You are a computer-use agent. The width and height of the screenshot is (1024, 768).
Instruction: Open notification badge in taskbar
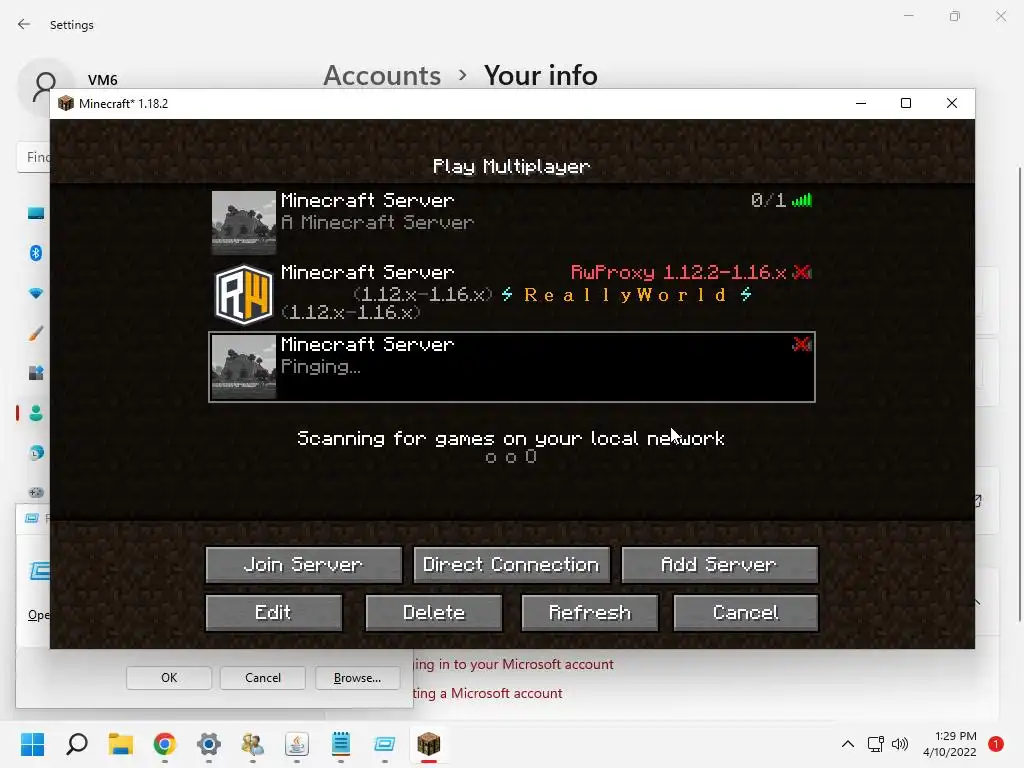tap(996, 744)
